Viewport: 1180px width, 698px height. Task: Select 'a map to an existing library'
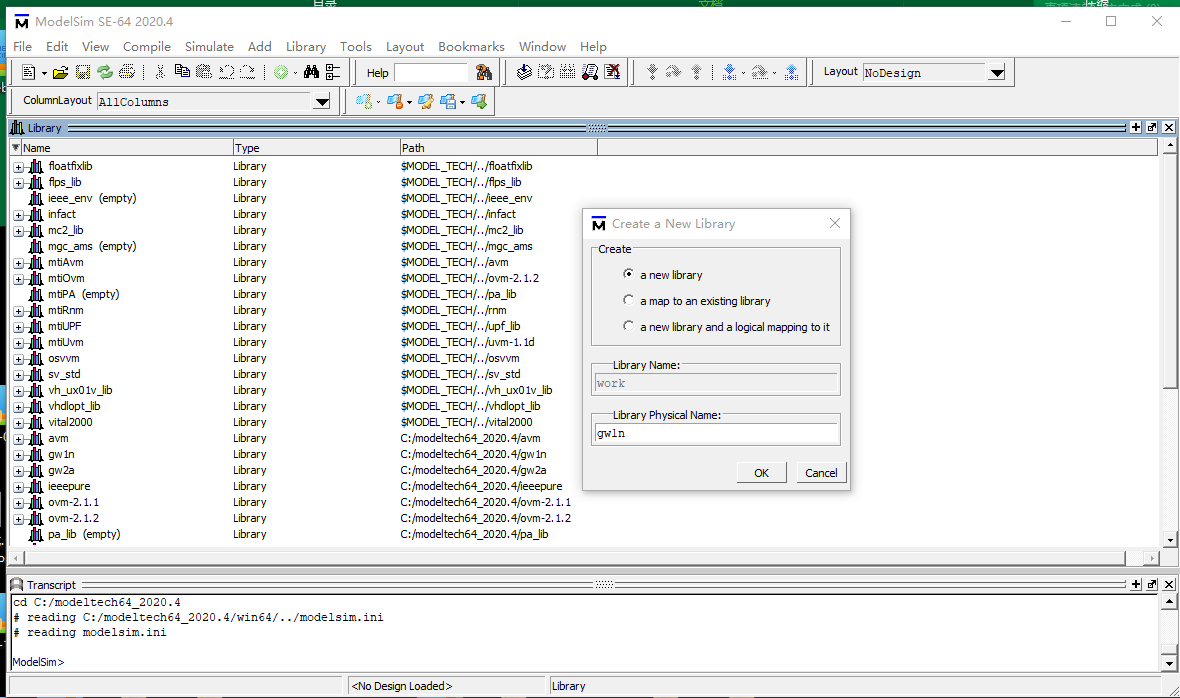[628, 300]
